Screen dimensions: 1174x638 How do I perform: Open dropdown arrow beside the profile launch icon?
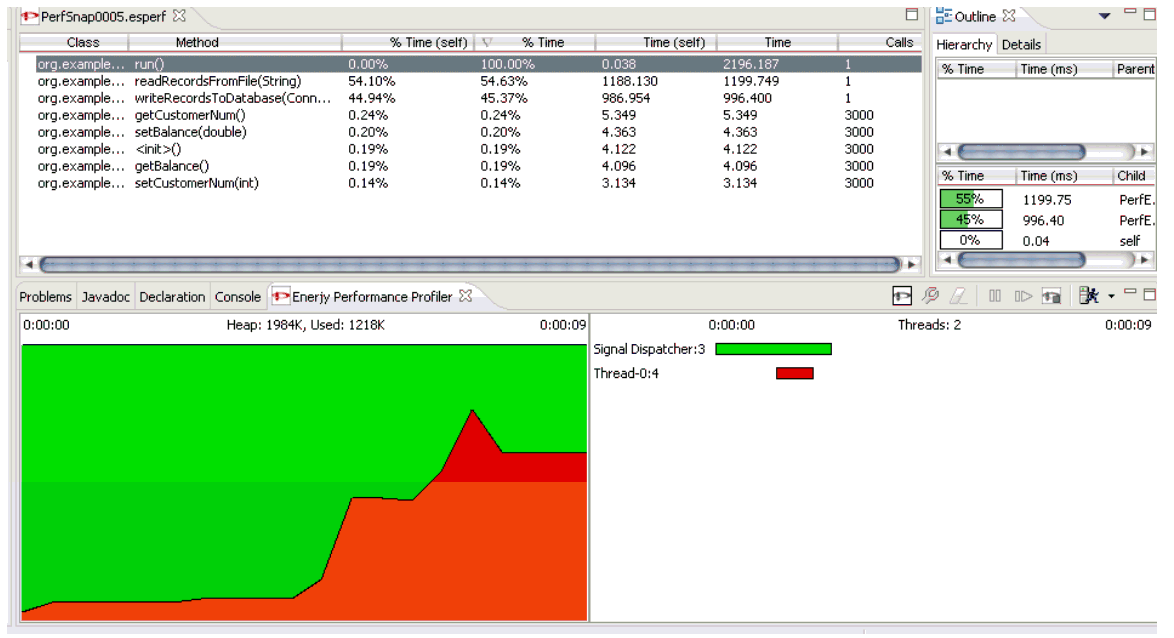[1110, 297]
